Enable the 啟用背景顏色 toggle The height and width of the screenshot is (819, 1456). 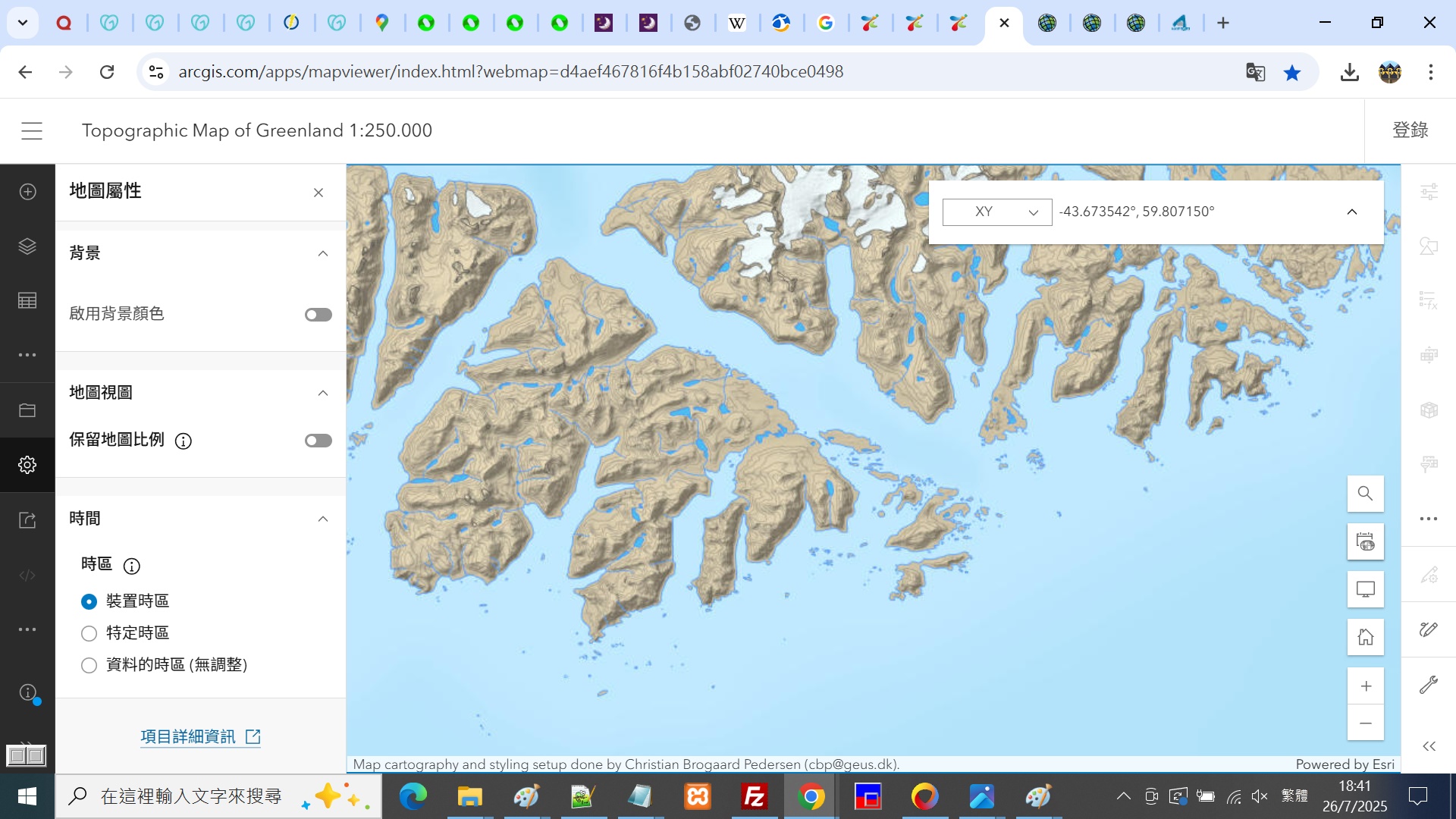click(x=318, y=315)
